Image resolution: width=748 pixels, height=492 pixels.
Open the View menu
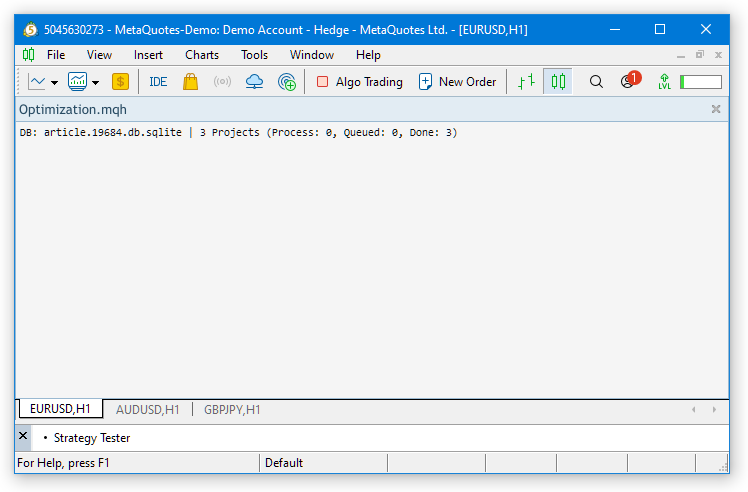99,55
